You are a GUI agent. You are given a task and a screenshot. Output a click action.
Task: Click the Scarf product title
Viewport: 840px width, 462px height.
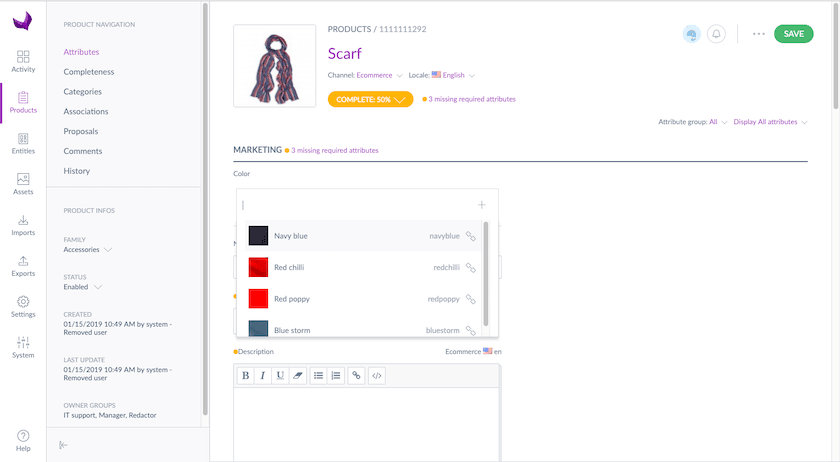click(344, 54)
